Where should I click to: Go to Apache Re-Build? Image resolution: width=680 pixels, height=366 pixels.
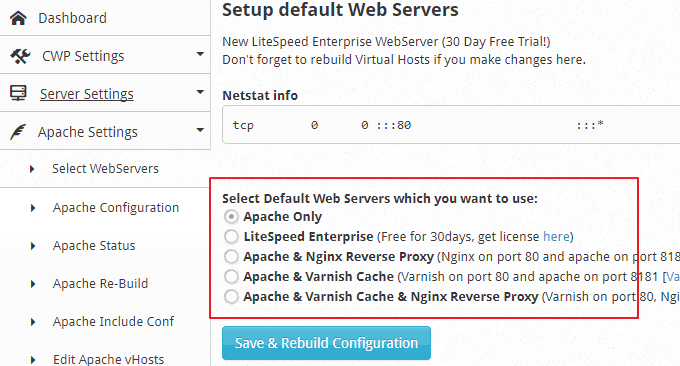pyautogui.click(x=100, y=284)
